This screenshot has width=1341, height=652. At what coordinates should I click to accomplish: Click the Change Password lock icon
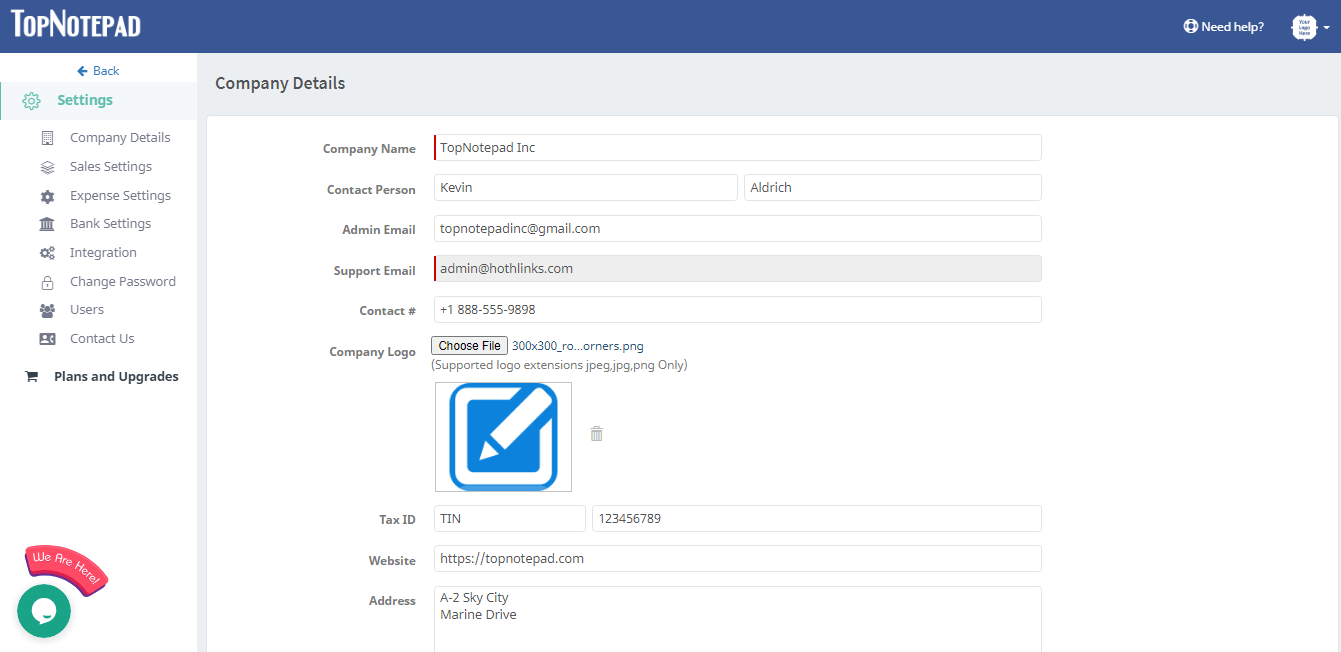(x=47, y=282)
